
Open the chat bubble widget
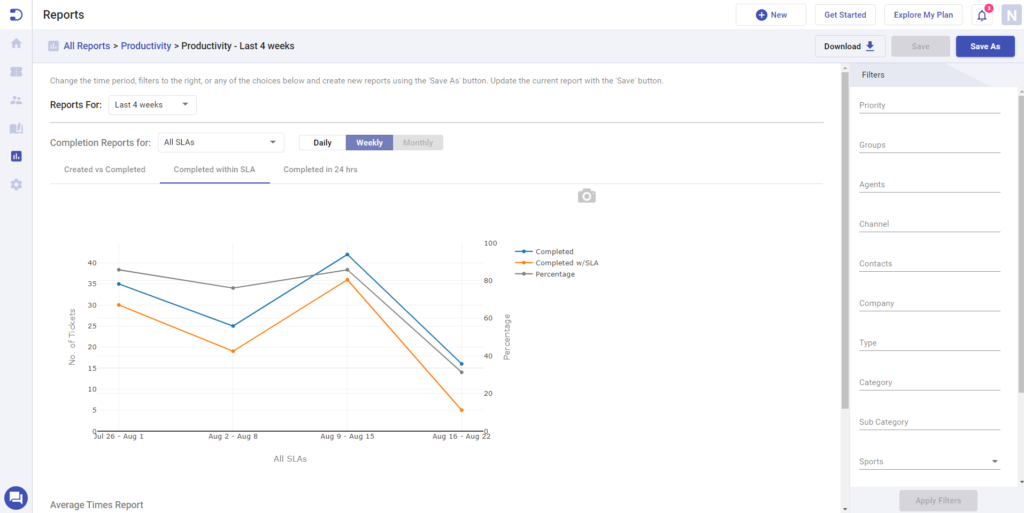click(16, 497)
